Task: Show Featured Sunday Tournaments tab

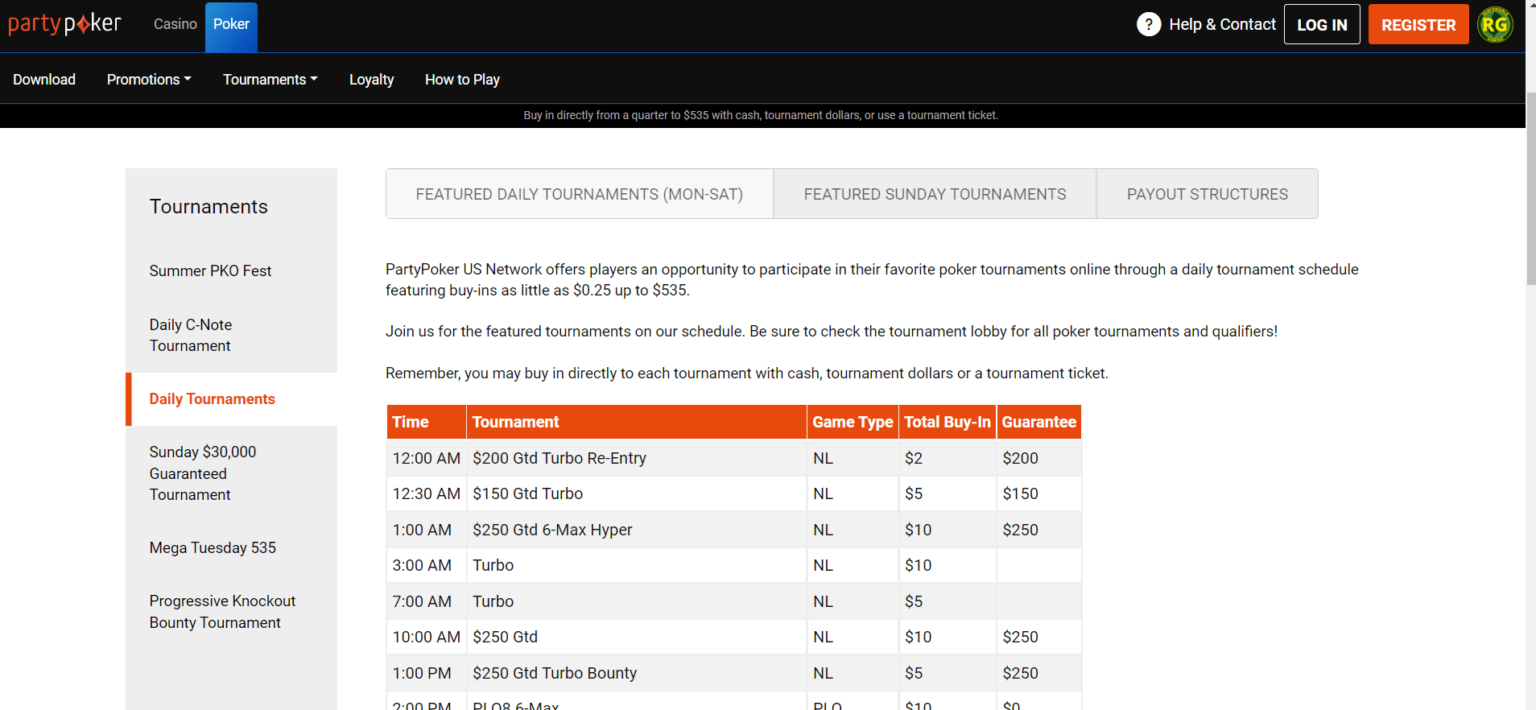Action: (x=935, y=194)
